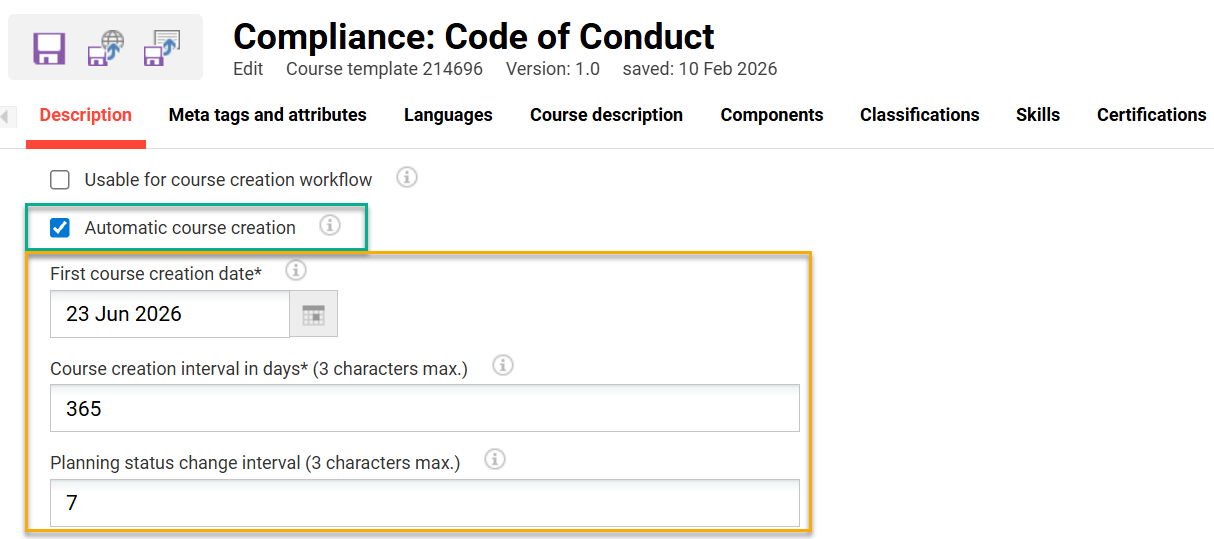Open the Certifications tab
The width and height of the screenshot is (1214, 539).
click(1152, 115)
